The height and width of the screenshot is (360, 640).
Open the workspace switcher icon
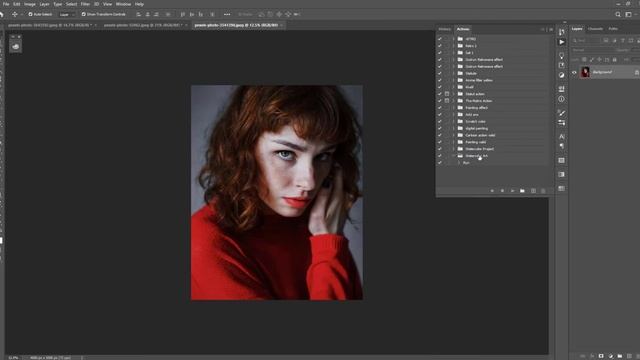(x=629, y=14)
